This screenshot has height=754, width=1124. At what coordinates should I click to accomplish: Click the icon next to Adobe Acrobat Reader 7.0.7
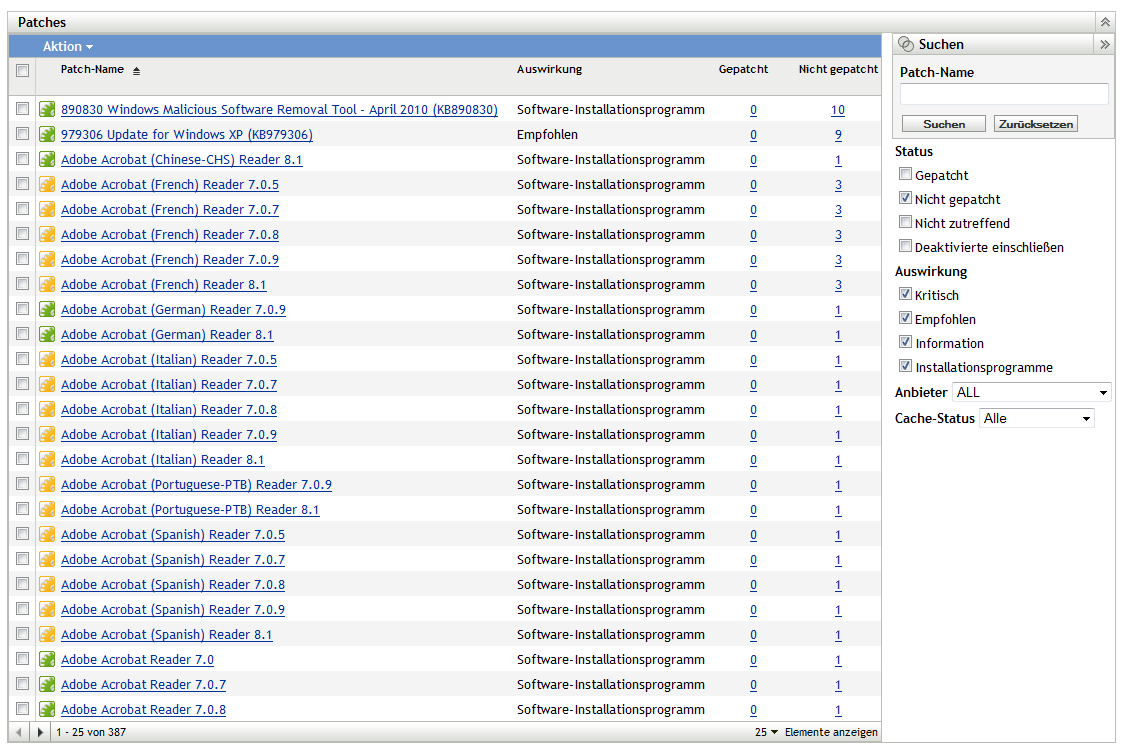click(x=47, y=684)
